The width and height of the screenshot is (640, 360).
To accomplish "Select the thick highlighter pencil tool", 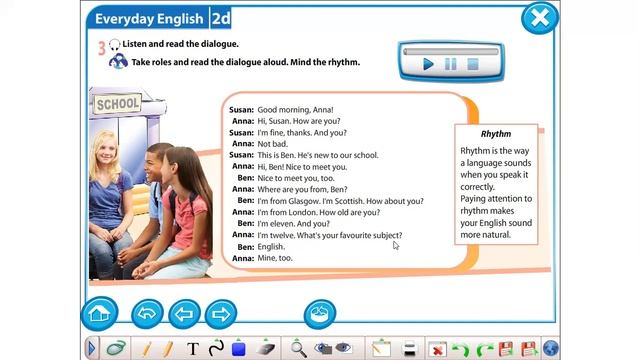I will pyautogui.click(x=167, y=349).
